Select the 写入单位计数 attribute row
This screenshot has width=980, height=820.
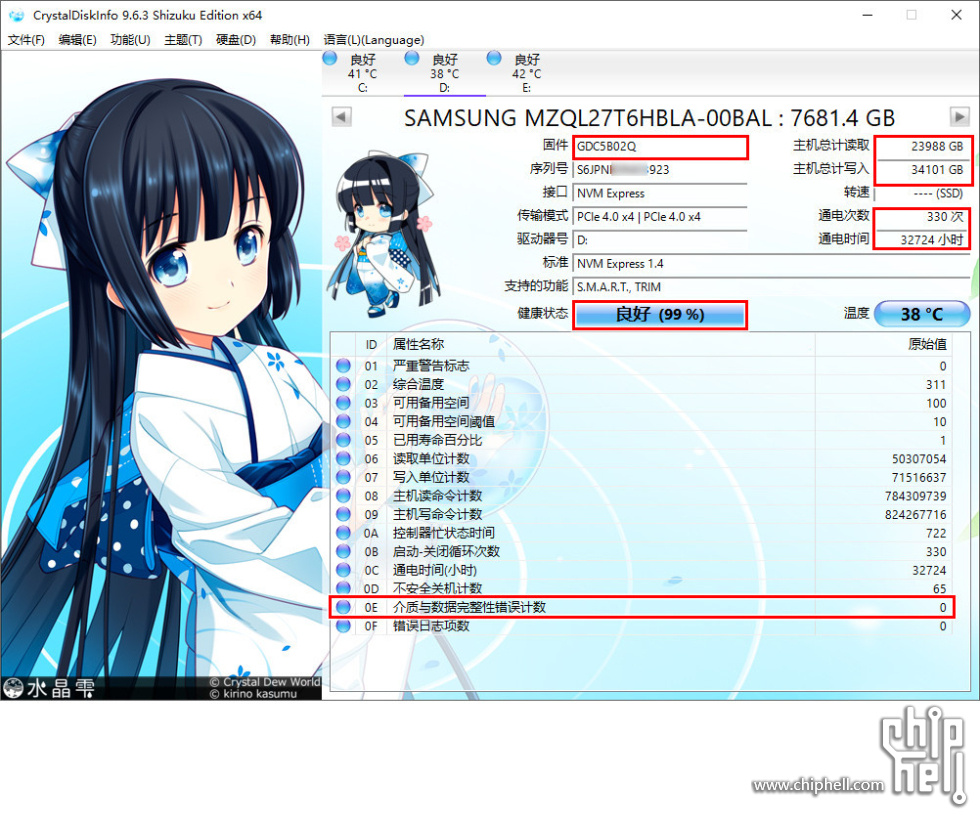tap(641, 478)
